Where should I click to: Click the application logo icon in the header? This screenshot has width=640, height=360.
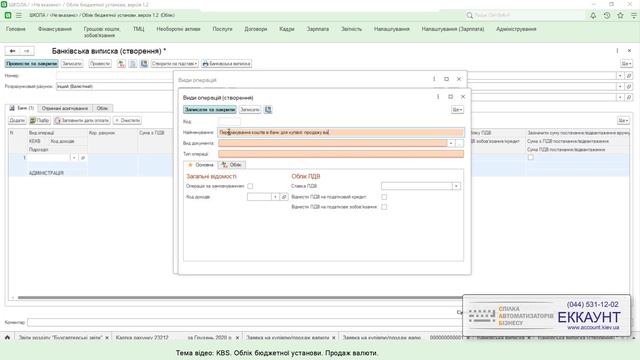click(8, 15)
